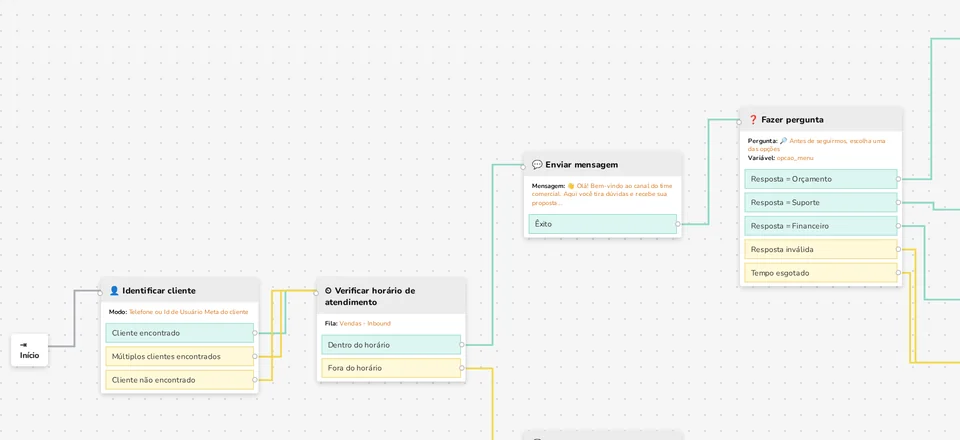This screenshot has width=960, height=440.
Task: Select the Múltiplos clientes encontrados output
Action: [x=179, y=356]
